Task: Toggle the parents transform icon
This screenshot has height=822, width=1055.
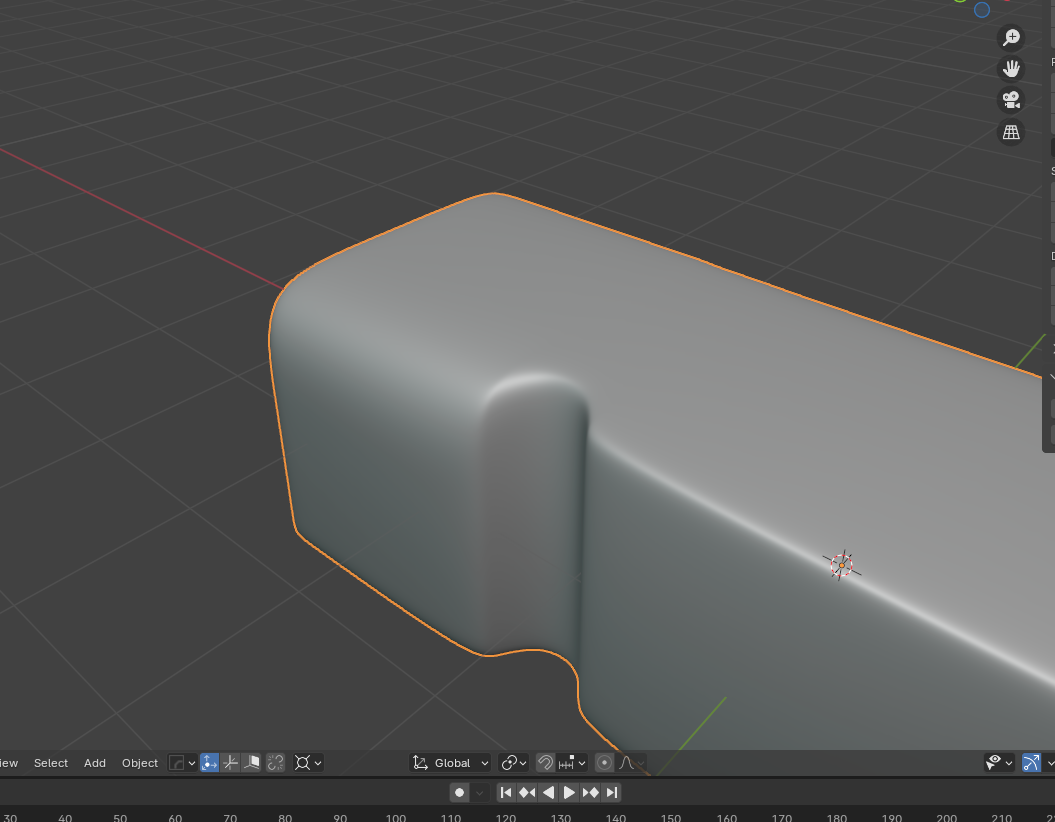Action: 252,763
